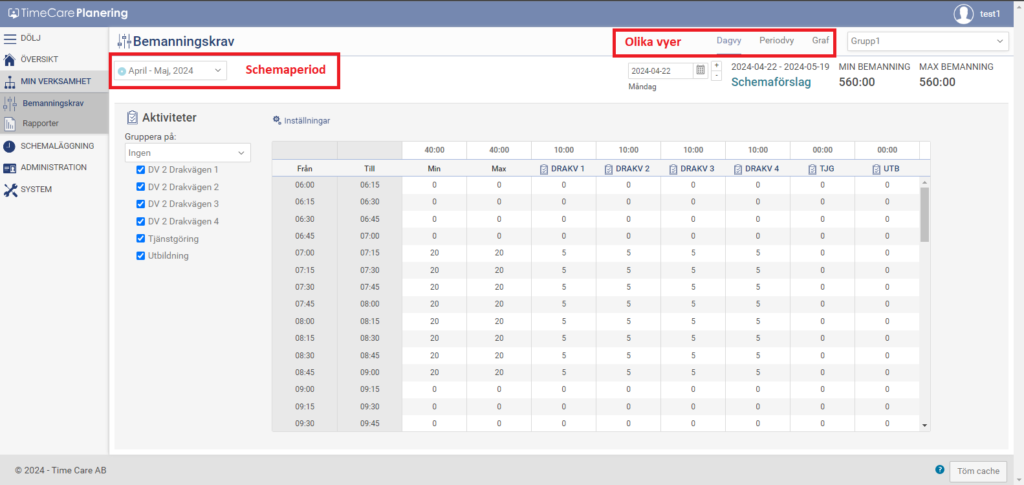Open Inställningar gear settings
1024x485 pixels.
pyautogui.click(x=277, y=121)
